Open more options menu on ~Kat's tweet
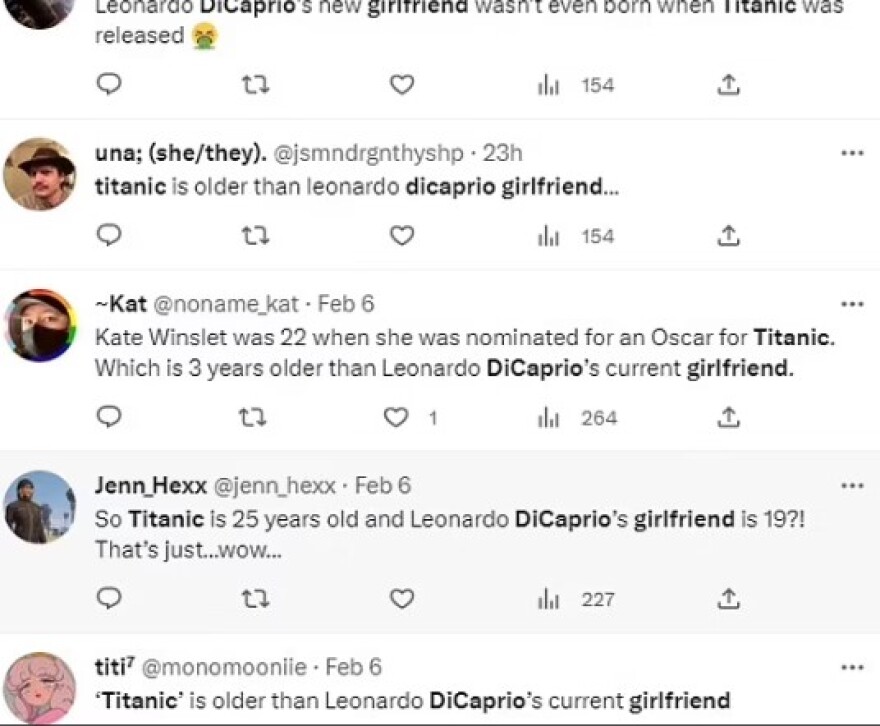 (x=852, y=304)
